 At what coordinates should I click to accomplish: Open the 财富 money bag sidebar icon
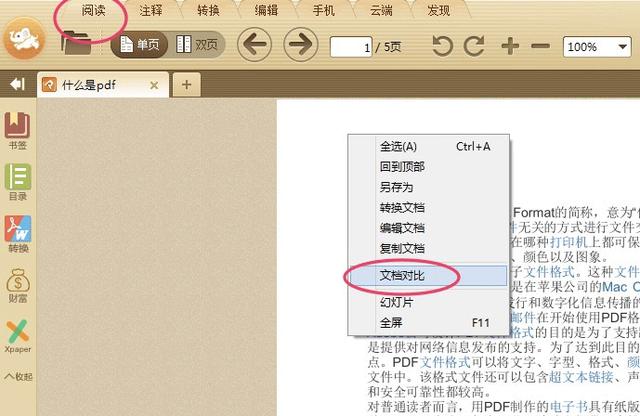coord(18,285)
